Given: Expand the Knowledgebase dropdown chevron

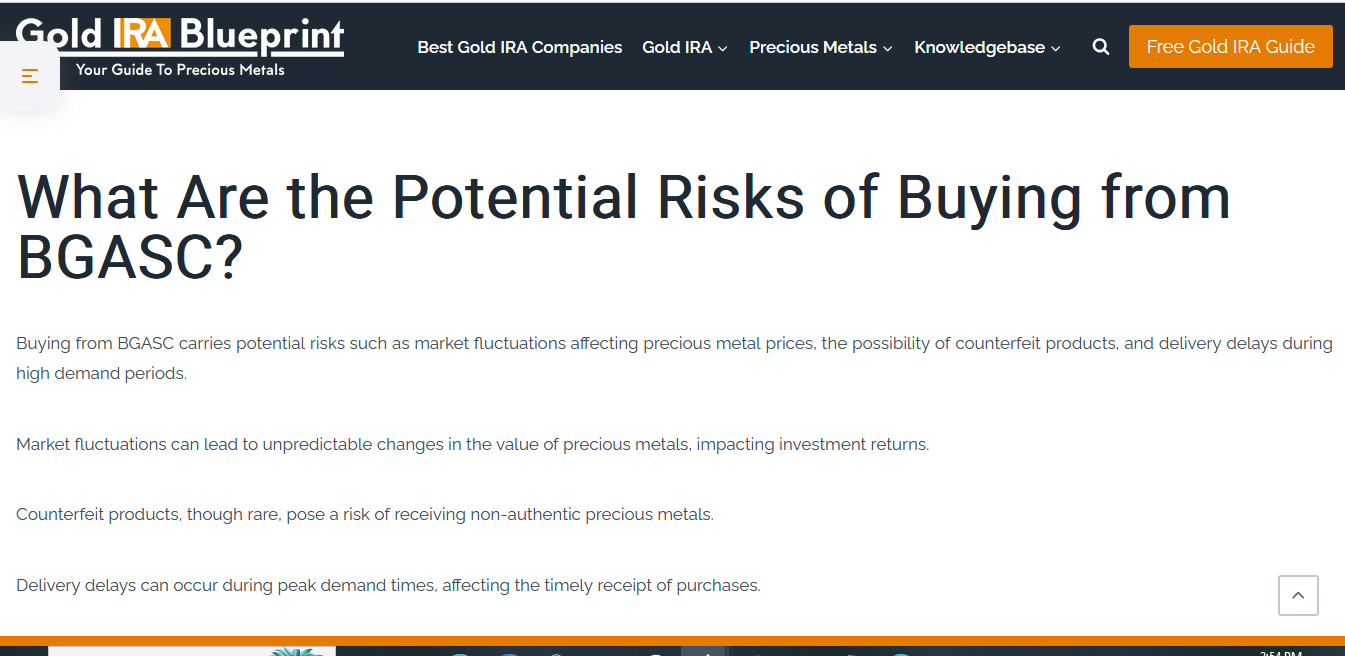Looking at the screenshot, I should (1056, 48).
